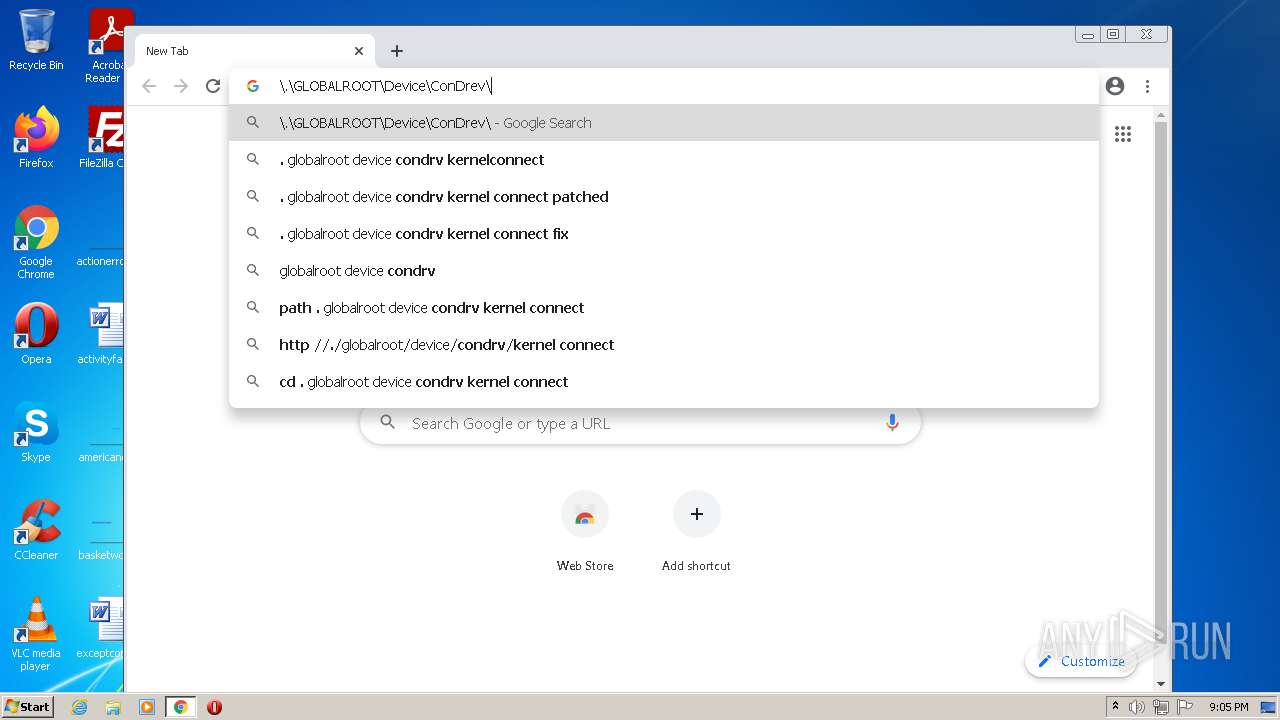Choose suggestion ending in kernelconnect

[664, 160]
